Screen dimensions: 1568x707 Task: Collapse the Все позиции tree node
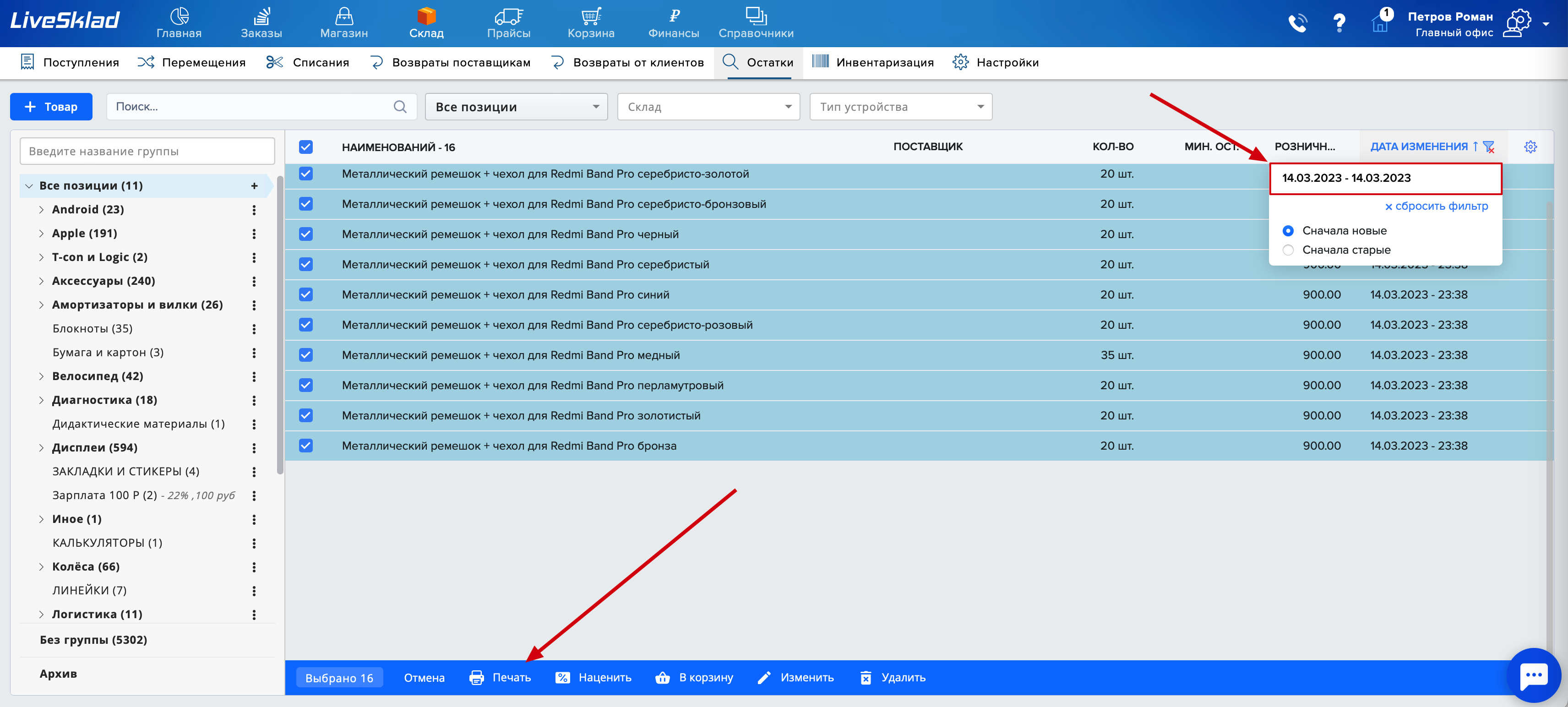(x=28, y=186)
